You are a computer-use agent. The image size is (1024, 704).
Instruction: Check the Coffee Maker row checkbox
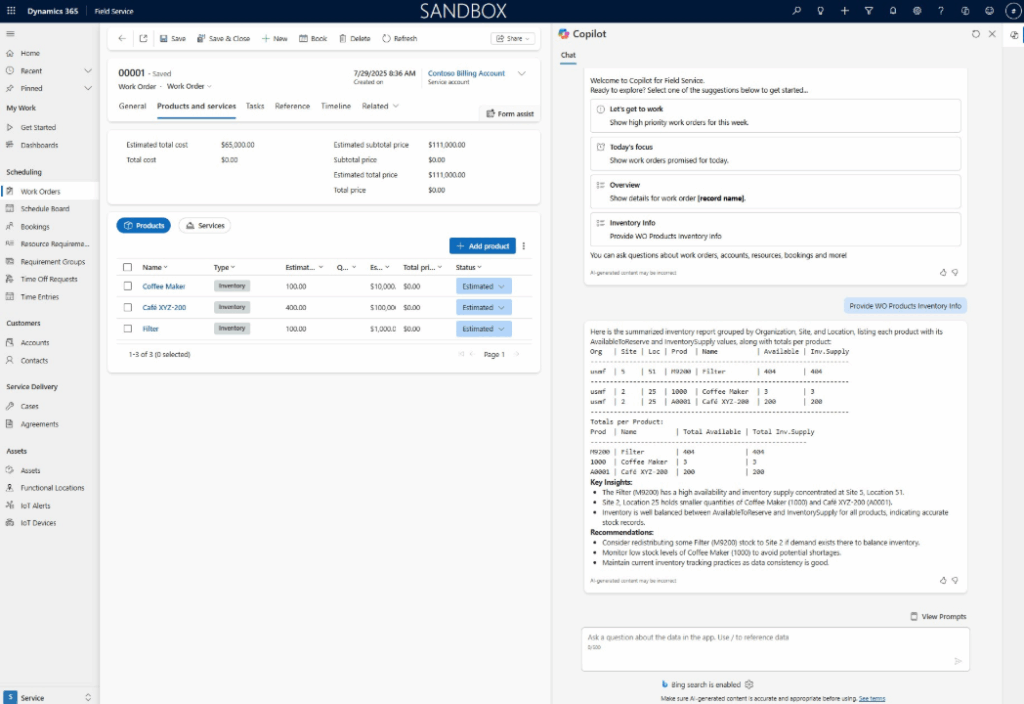(x=127, y=286)
